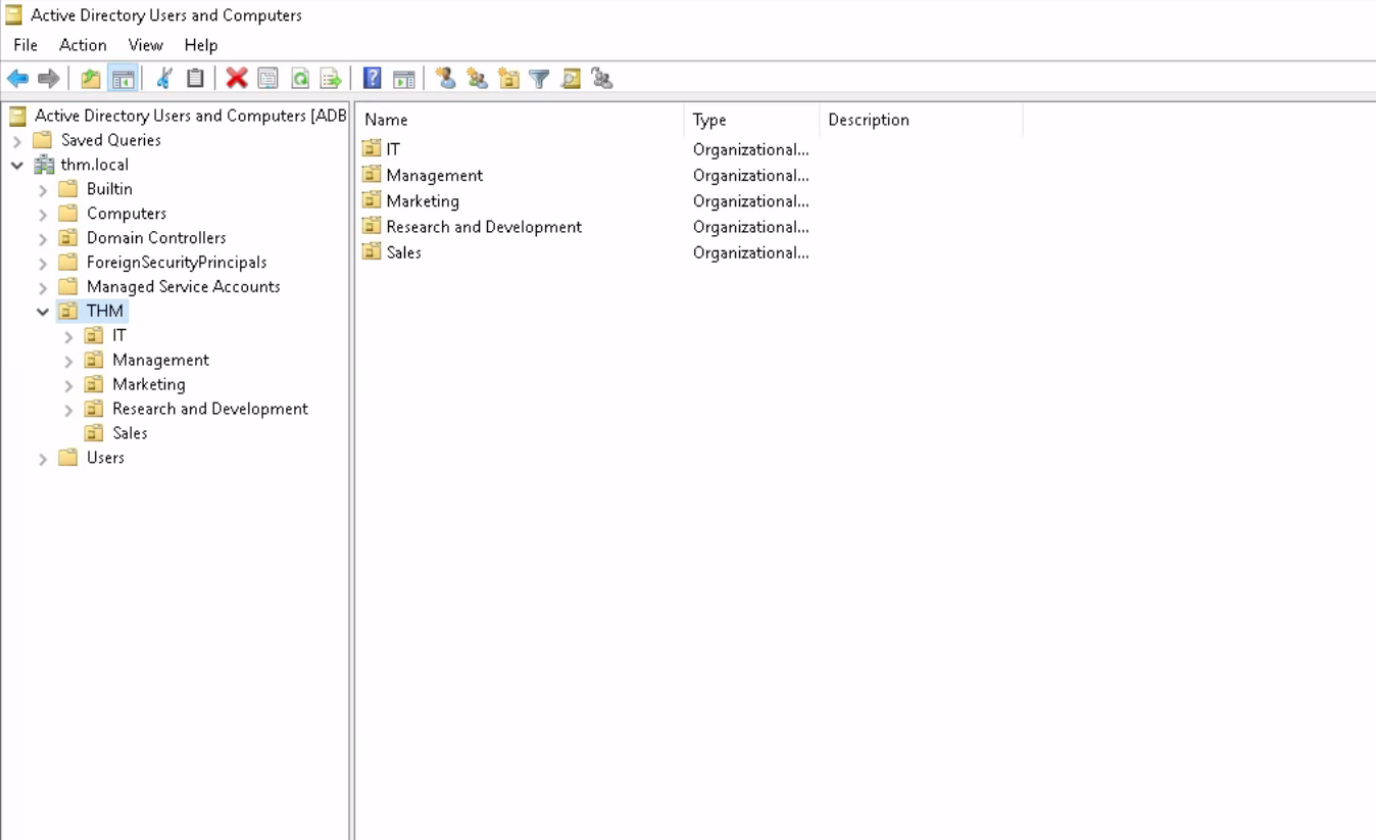This screenshot has height=840, width=1376.
Task: Expand the ForeignSecurityPrincipals node
Action: [x=43, y=263]
